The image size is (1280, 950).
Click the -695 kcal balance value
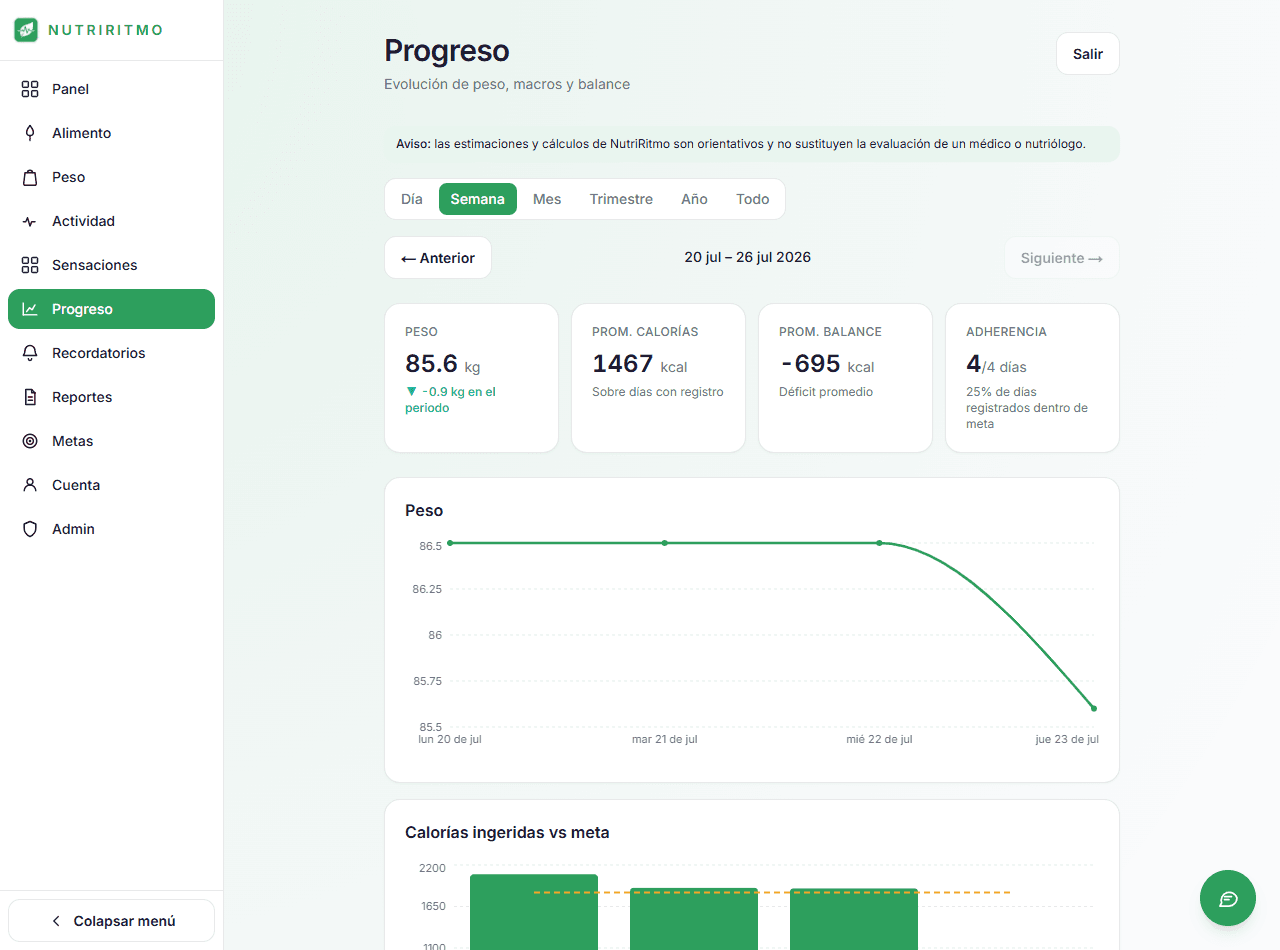tap(827, 364)
